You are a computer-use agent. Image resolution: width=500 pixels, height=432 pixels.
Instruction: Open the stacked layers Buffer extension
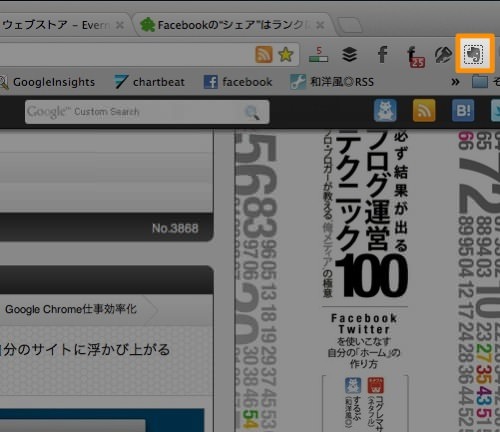[x=349, y=54]
